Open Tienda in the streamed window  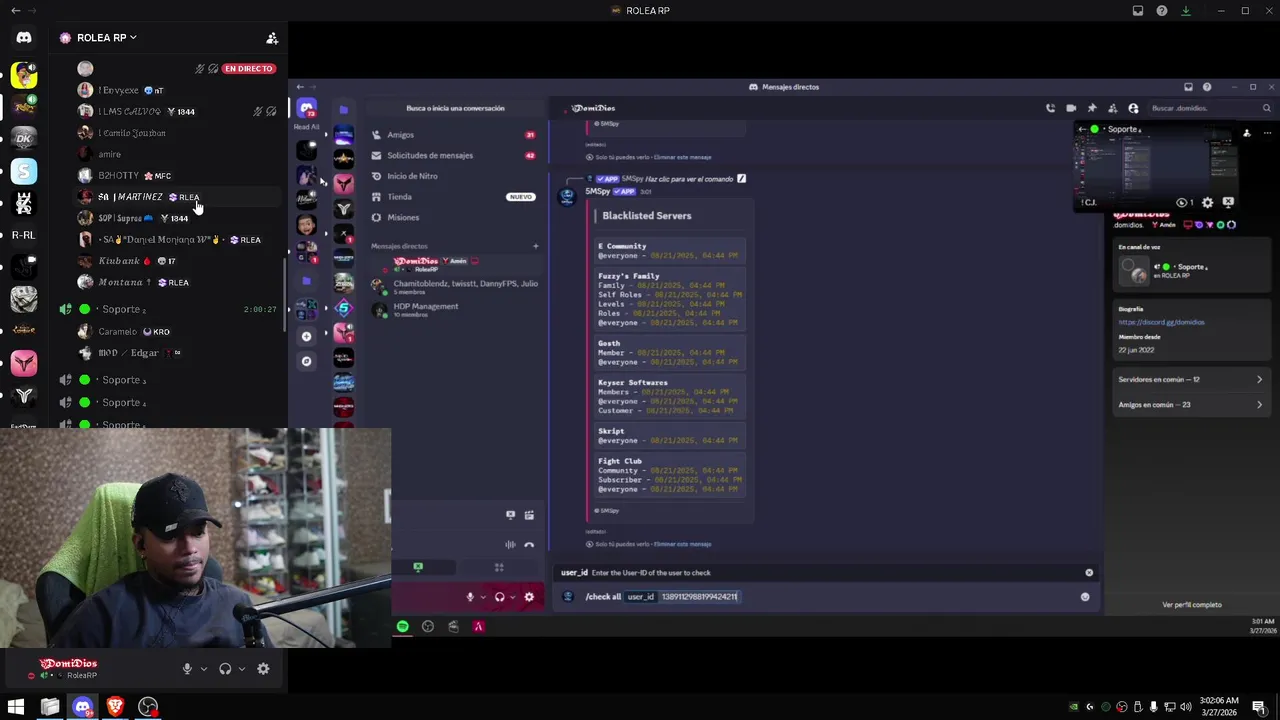455,197
